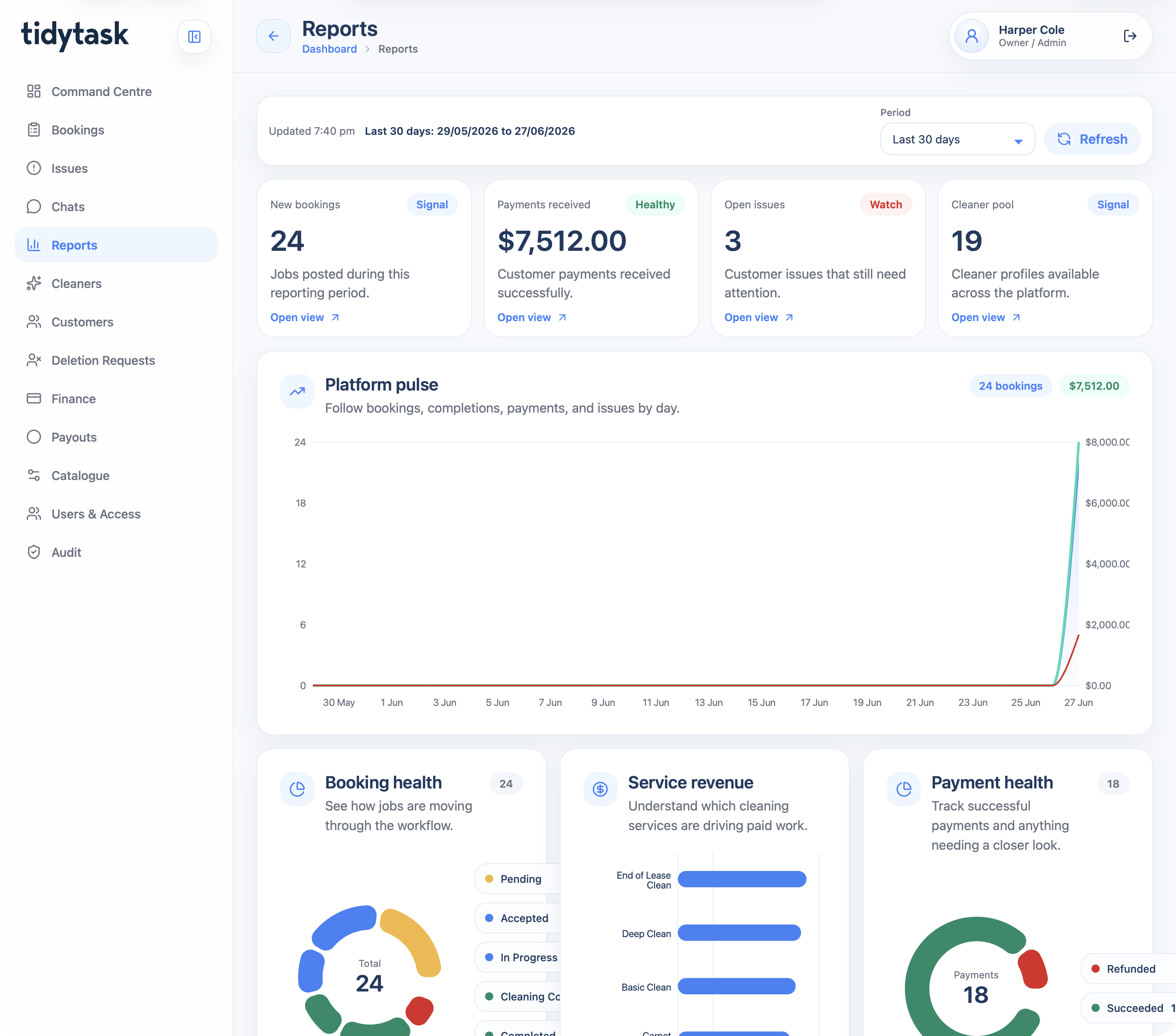Viewport: 1176px width, 1036px height.
Task: Click the red segment of Payment health donut
Action: pos(1033,969)
